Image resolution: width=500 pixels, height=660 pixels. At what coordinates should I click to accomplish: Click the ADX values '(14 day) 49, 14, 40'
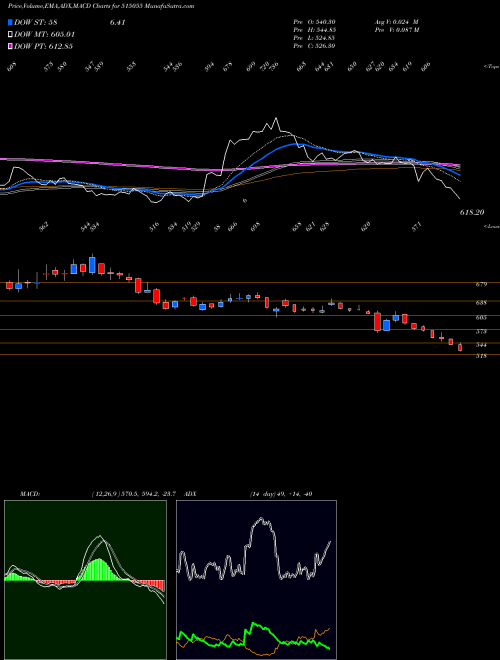281,494
